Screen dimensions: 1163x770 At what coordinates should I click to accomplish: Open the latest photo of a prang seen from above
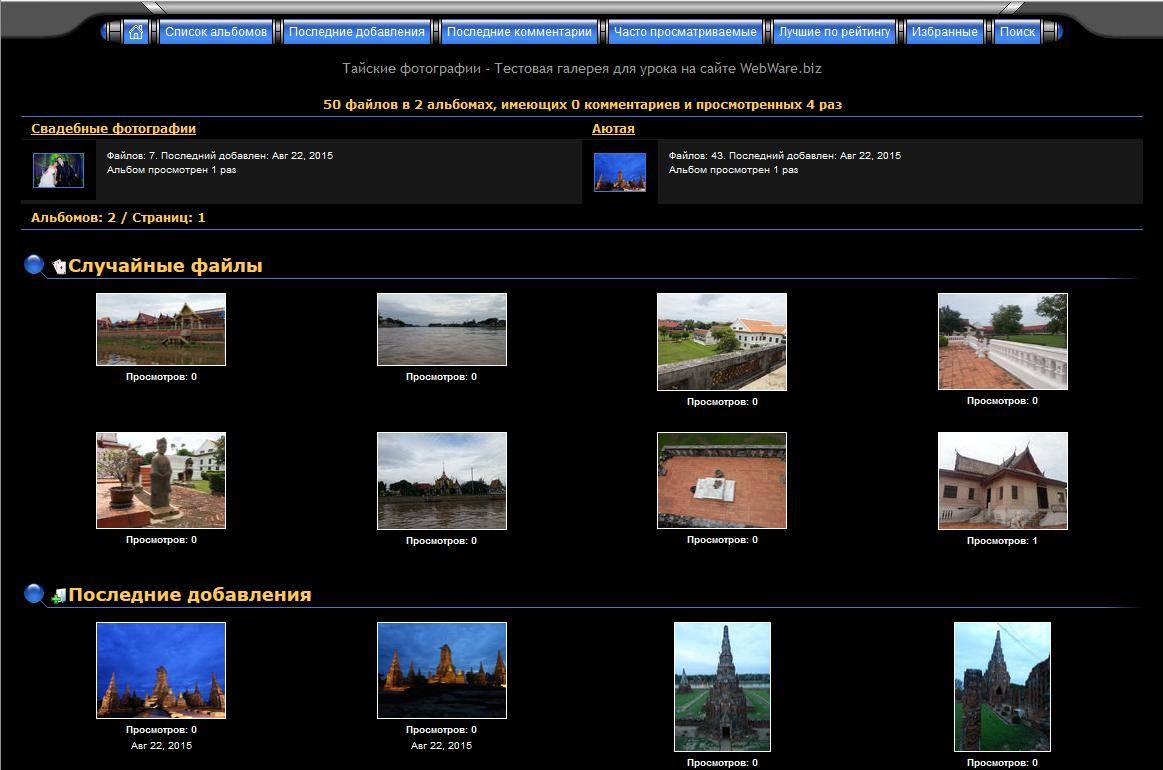(722, 687)
